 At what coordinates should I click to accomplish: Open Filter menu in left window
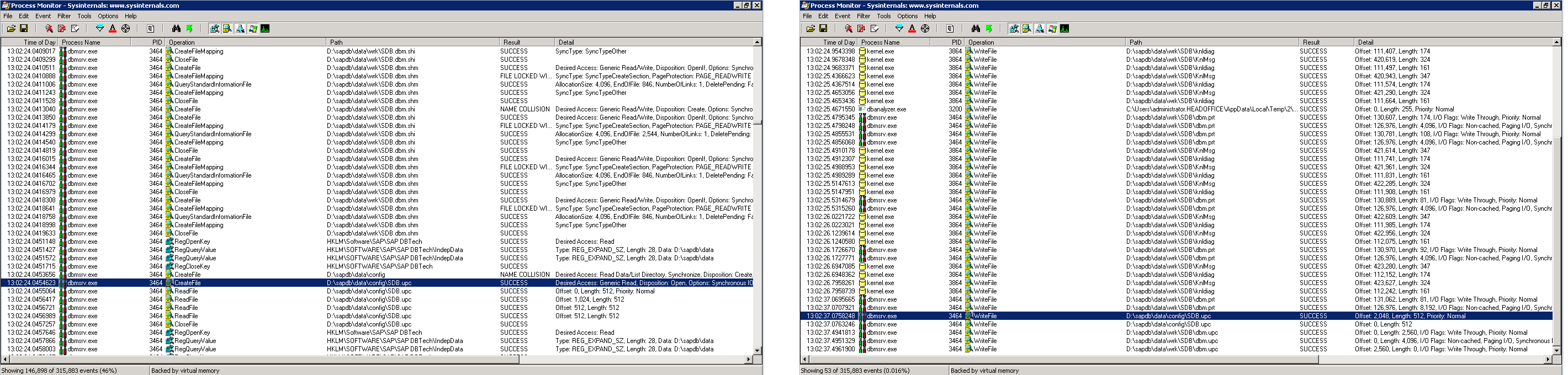64,16
